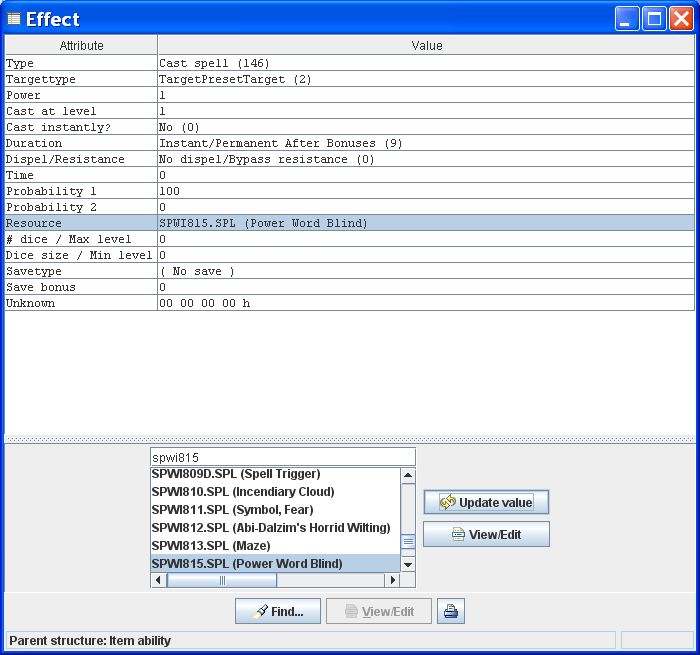This screenshot has width=700, height=655.
Task: Maximize the Effect window
Action: 654,18
